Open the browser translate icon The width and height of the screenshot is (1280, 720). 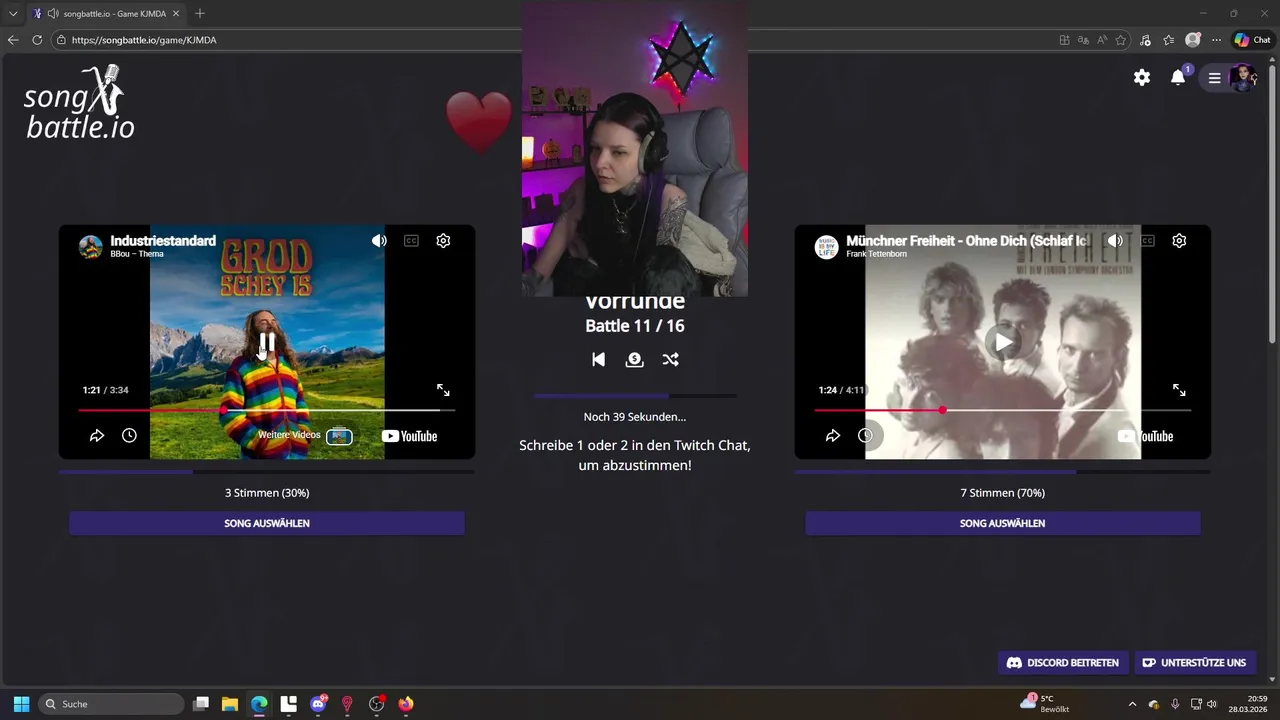[1083, 40]
